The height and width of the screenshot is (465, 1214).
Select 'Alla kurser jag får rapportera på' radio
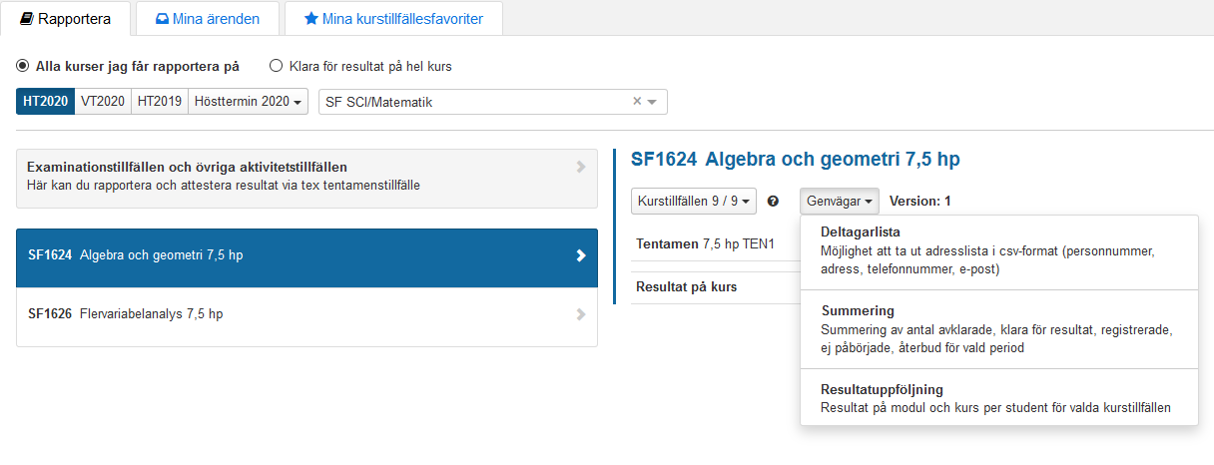23,67
